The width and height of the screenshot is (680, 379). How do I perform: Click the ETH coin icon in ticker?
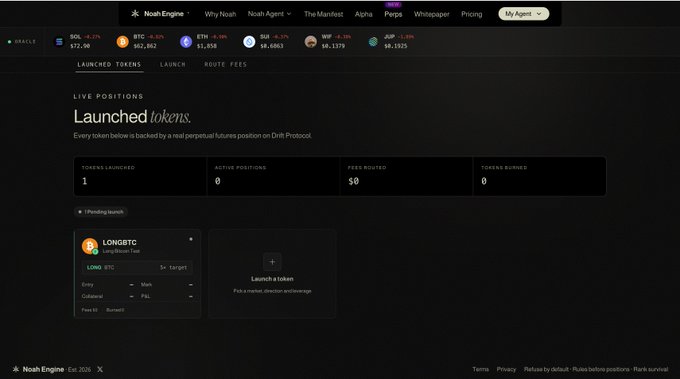(186, 42)
